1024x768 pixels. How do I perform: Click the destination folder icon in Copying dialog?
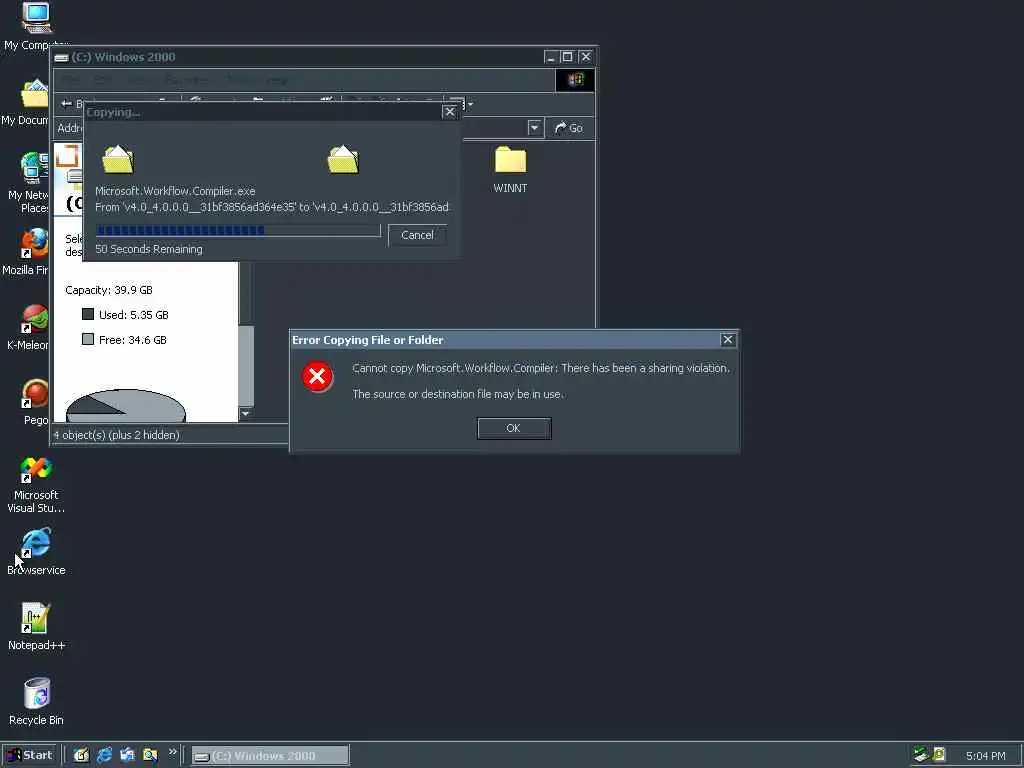click(x=343, y=159)
